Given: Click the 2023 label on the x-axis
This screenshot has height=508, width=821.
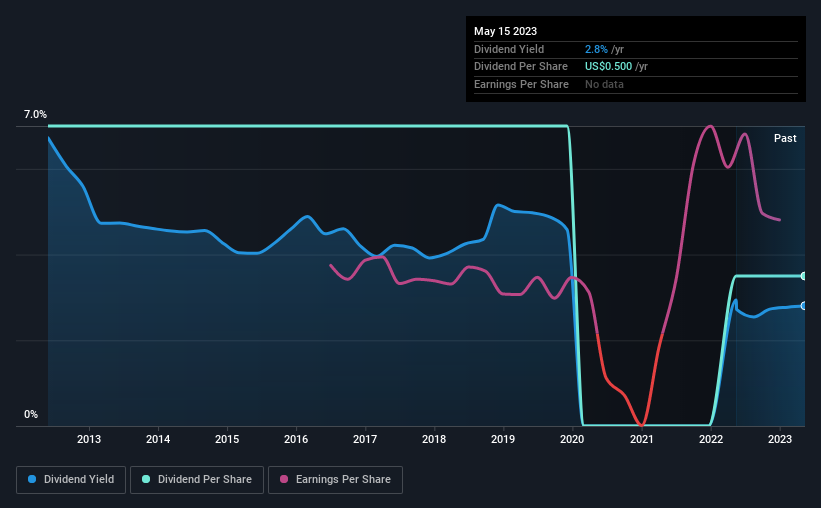Looking at the screenshot, I should 779,439.
